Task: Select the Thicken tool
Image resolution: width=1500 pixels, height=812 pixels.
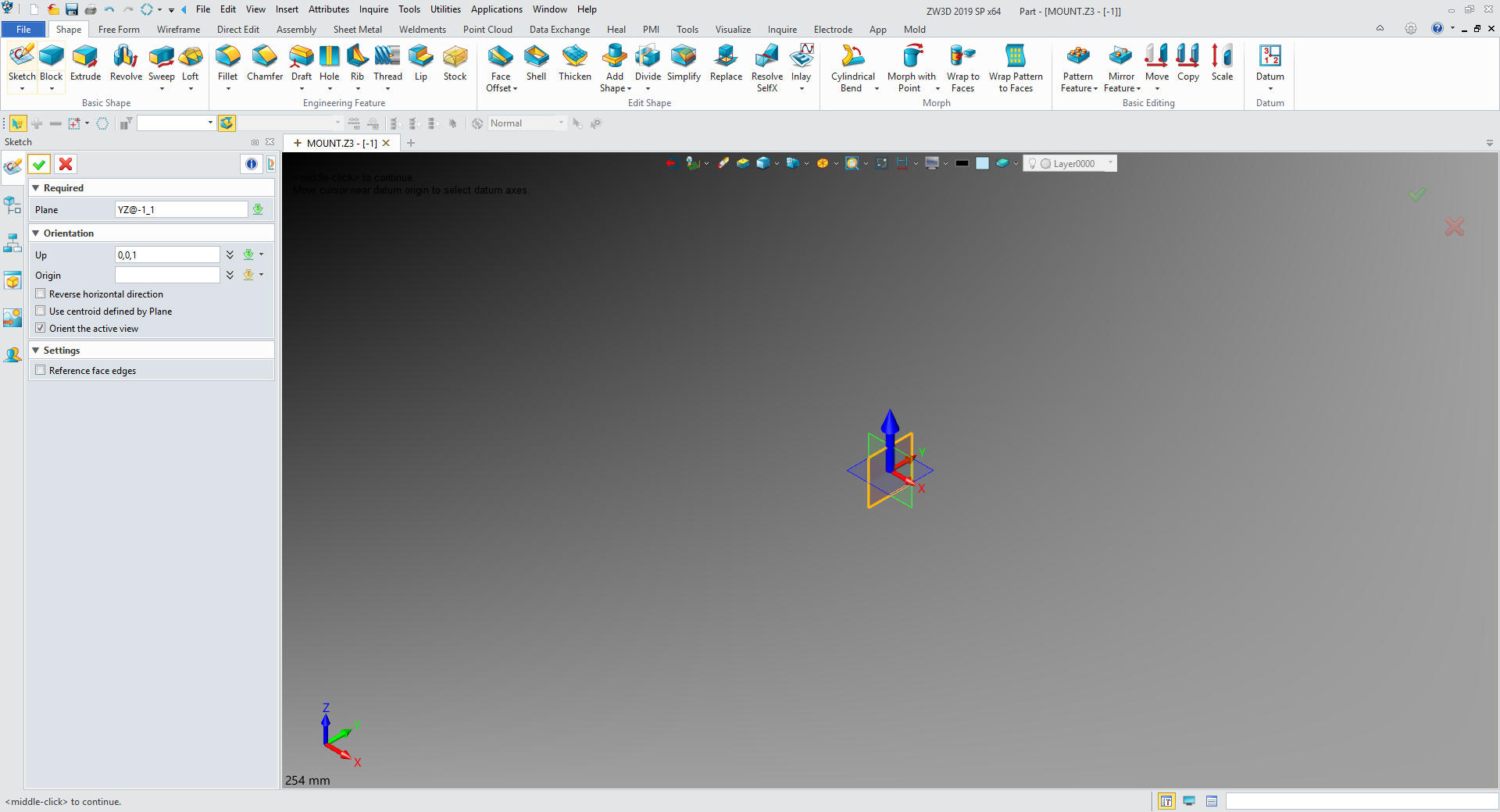Action: 575,62
